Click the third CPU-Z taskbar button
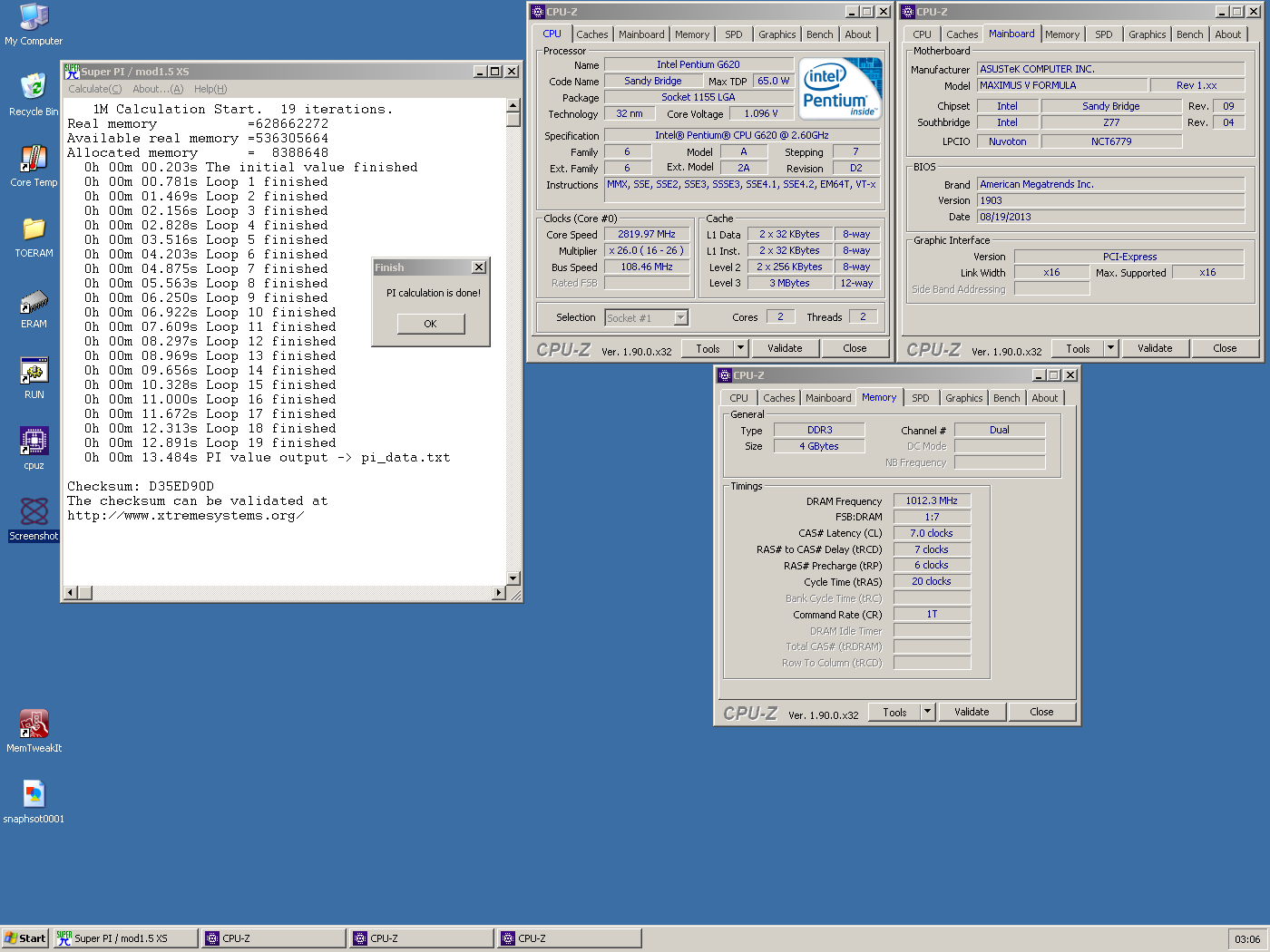The image size is (1270, 952). pyautogui.click(x=569, y=938)
